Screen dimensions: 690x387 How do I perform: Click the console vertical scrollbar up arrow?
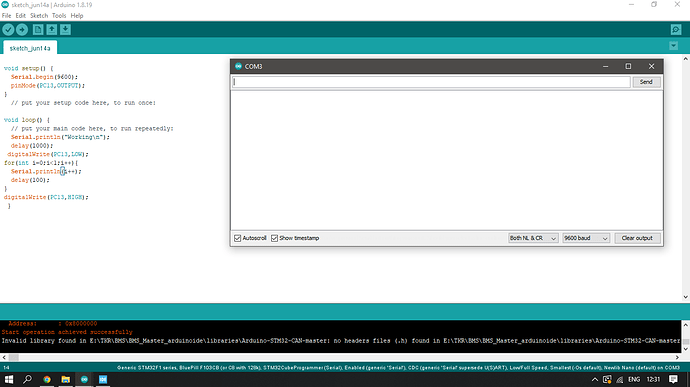tap(686, 324)
